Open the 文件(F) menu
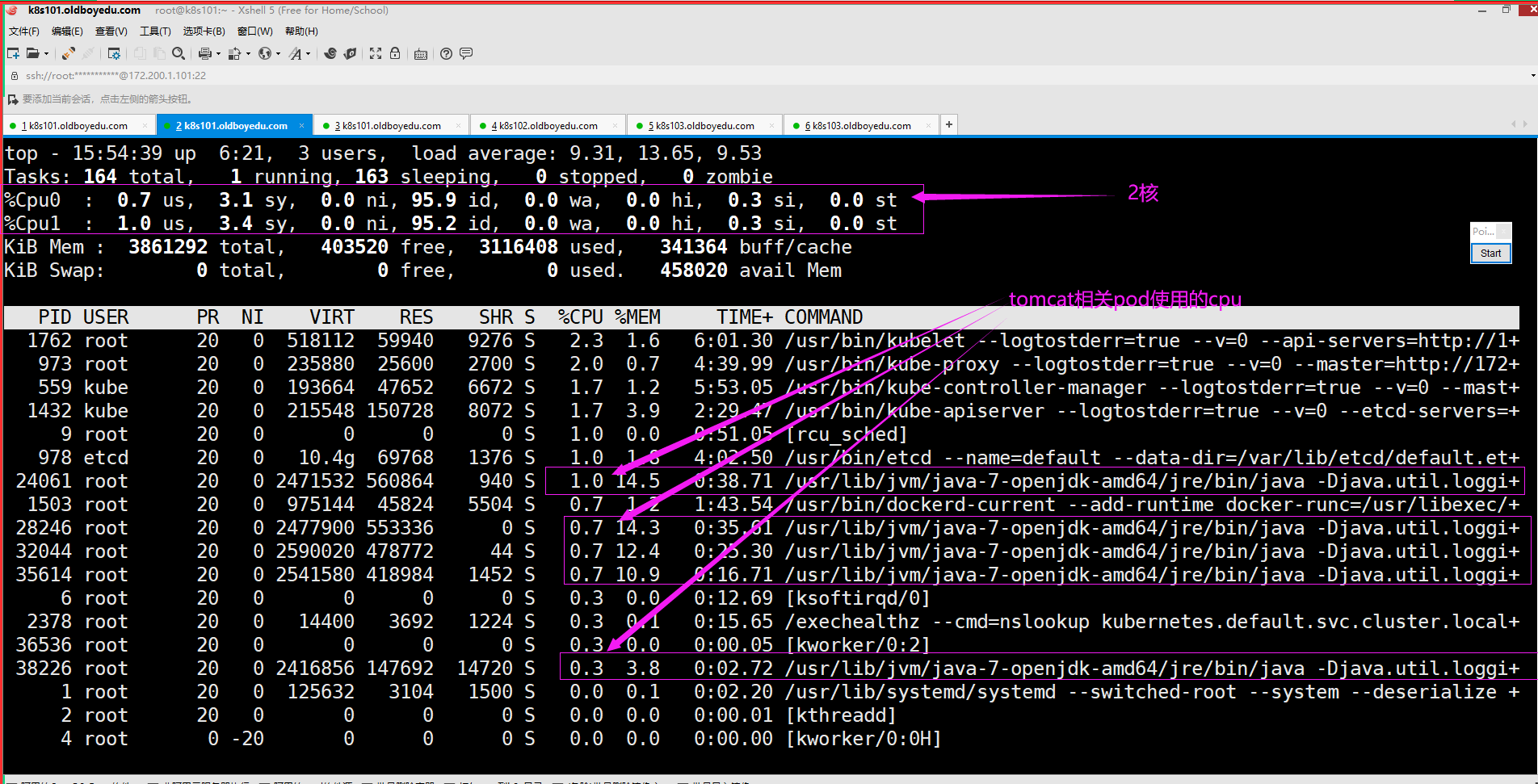Screen dimensions: 1538x784 [23, 31]
